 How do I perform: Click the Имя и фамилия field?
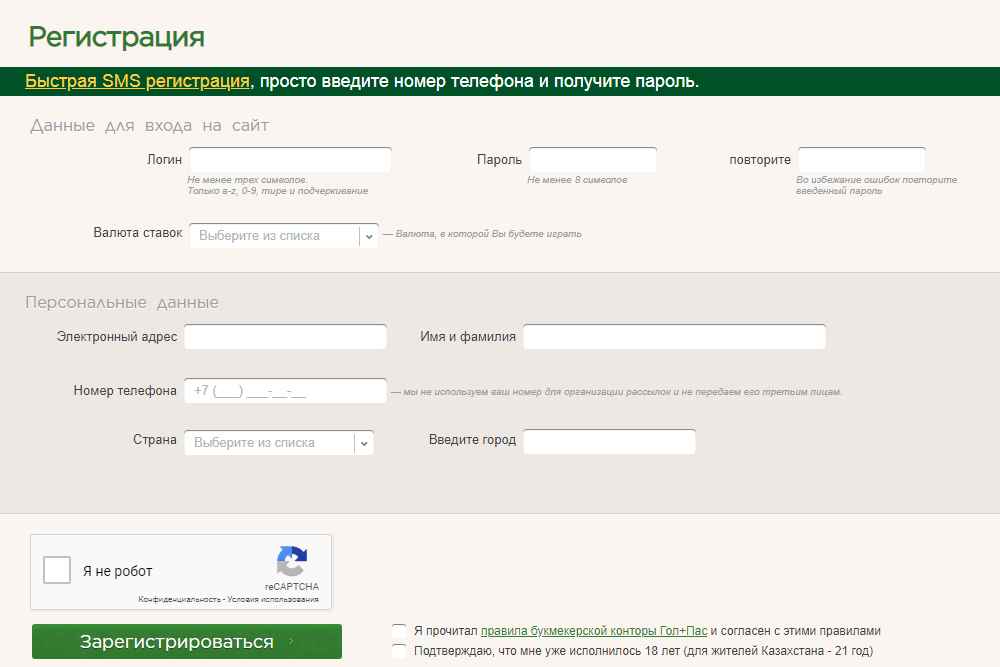tap(674, 337)
